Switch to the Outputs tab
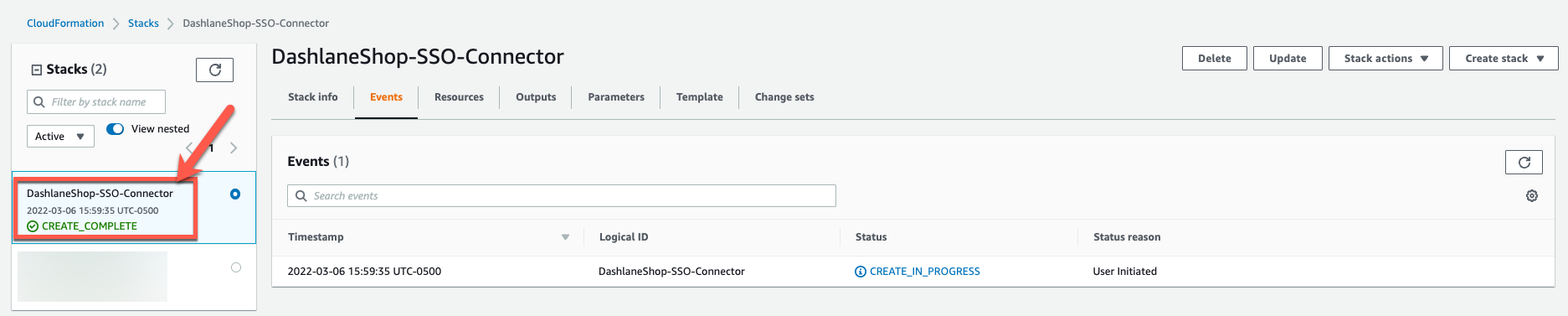Screen dimensions: 1568x316 [536, 97]
